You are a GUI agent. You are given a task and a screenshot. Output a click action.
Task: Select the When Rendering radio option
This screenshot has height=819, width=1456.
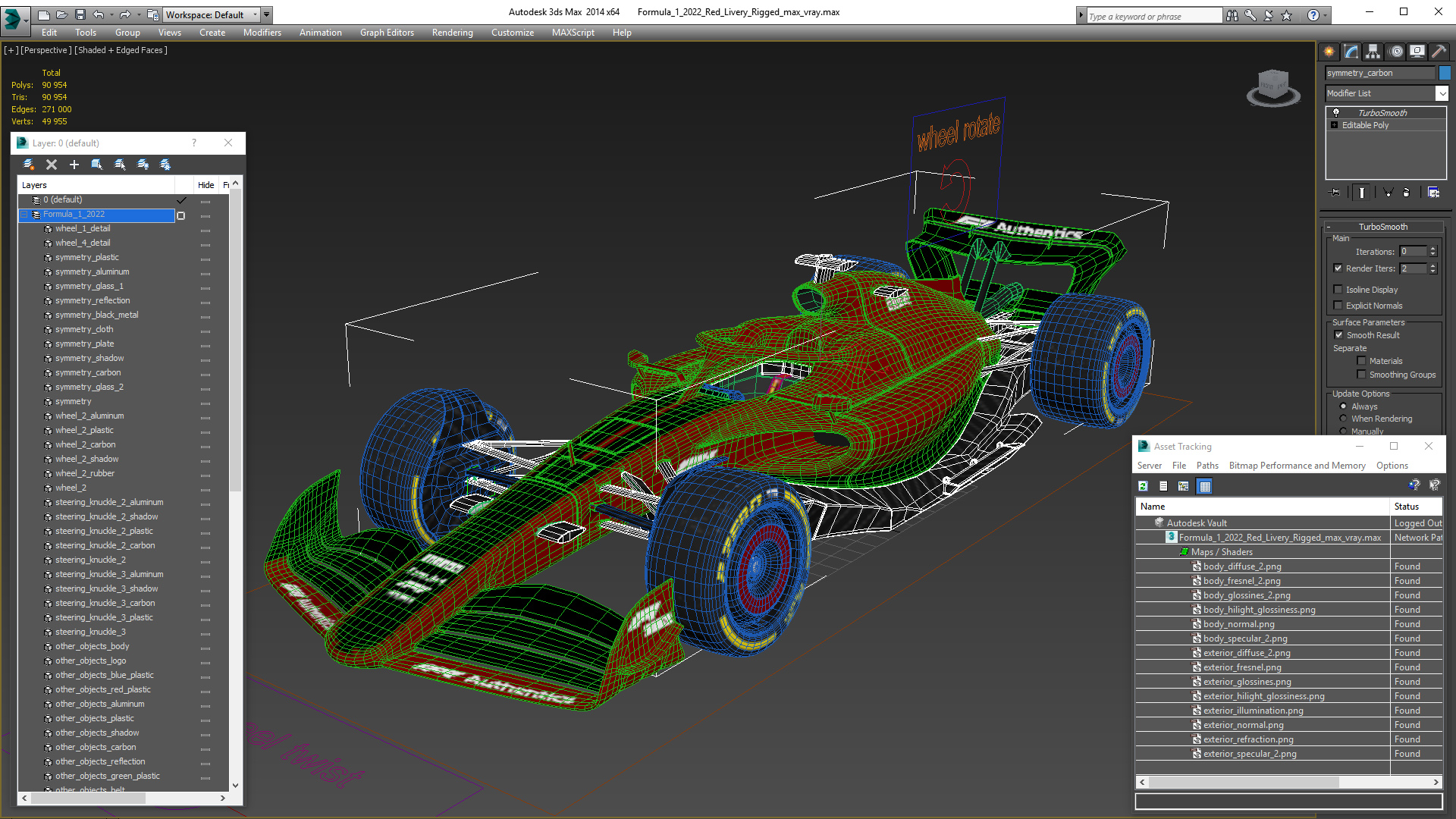pyautogui.click(x=1344, y=419)
